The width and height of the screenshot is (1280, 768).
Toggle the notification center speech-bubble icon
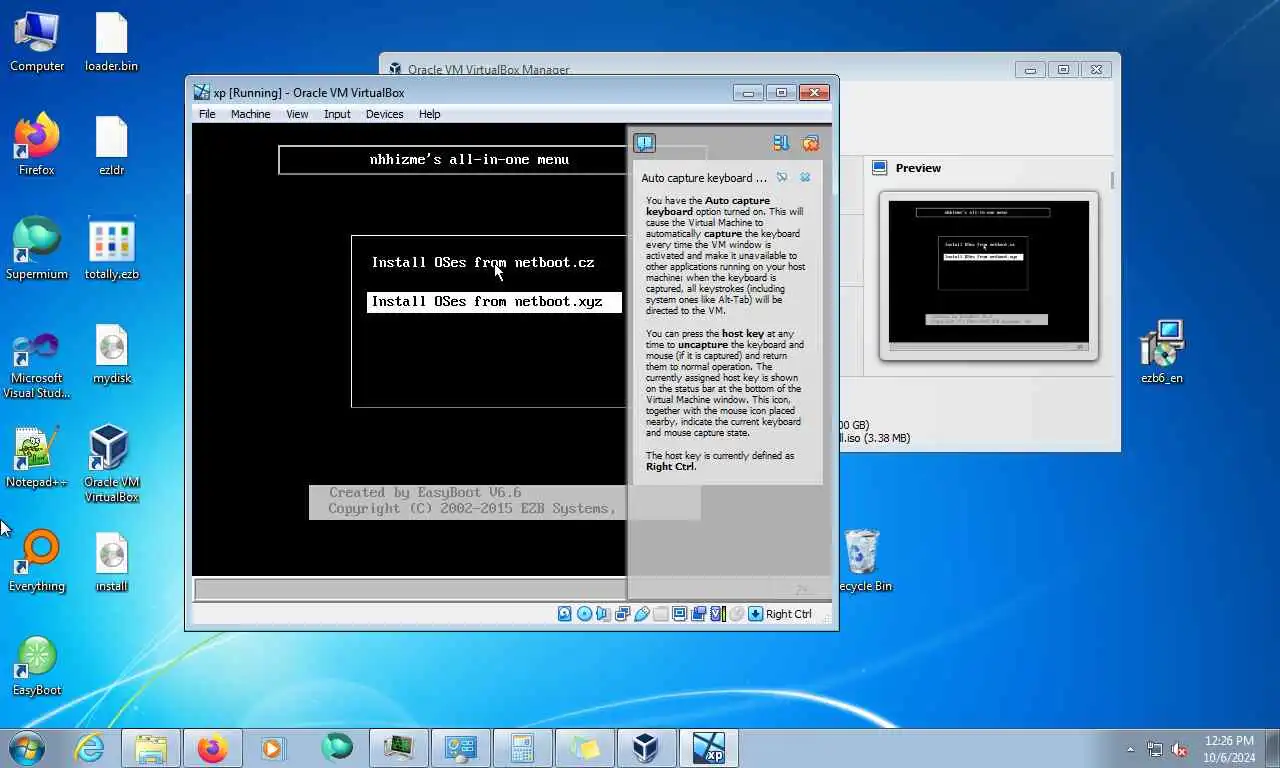(644, 143)
